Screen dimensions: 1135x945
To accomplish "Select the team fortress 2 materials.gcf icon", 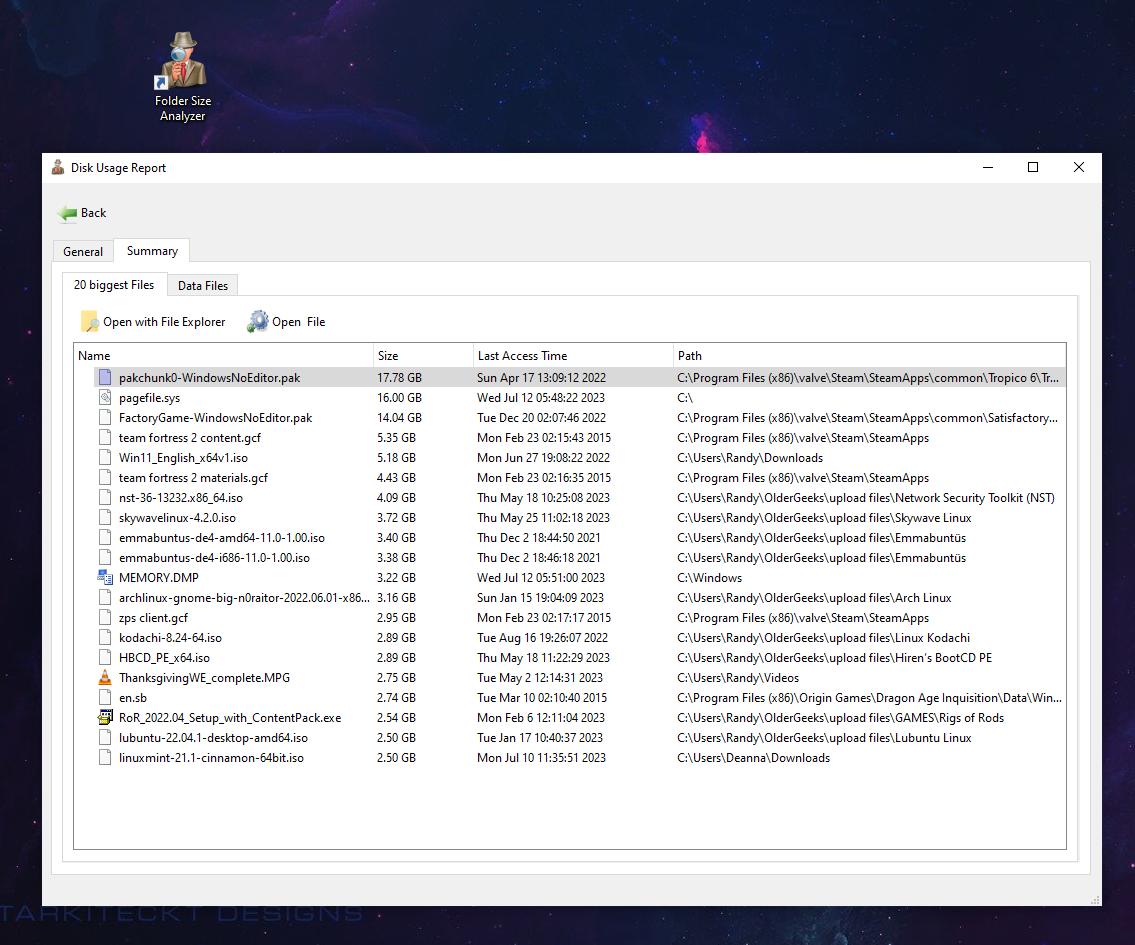I will (x=105, y=478).
